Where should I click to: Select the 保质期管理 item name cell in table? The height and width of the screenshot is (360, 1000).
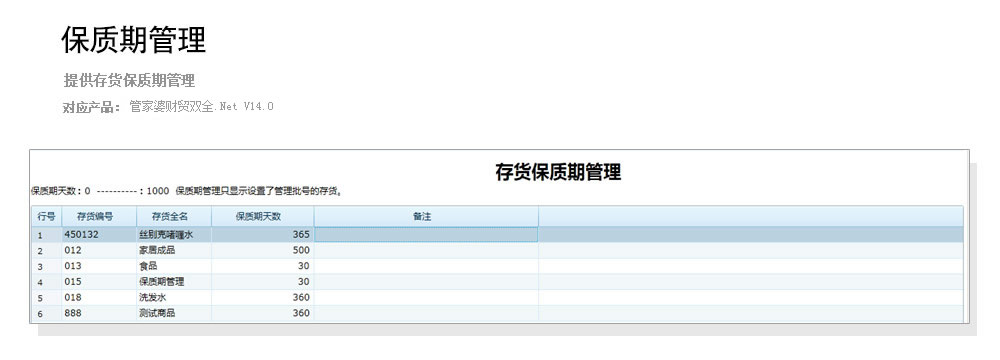[x=173, y=281]
